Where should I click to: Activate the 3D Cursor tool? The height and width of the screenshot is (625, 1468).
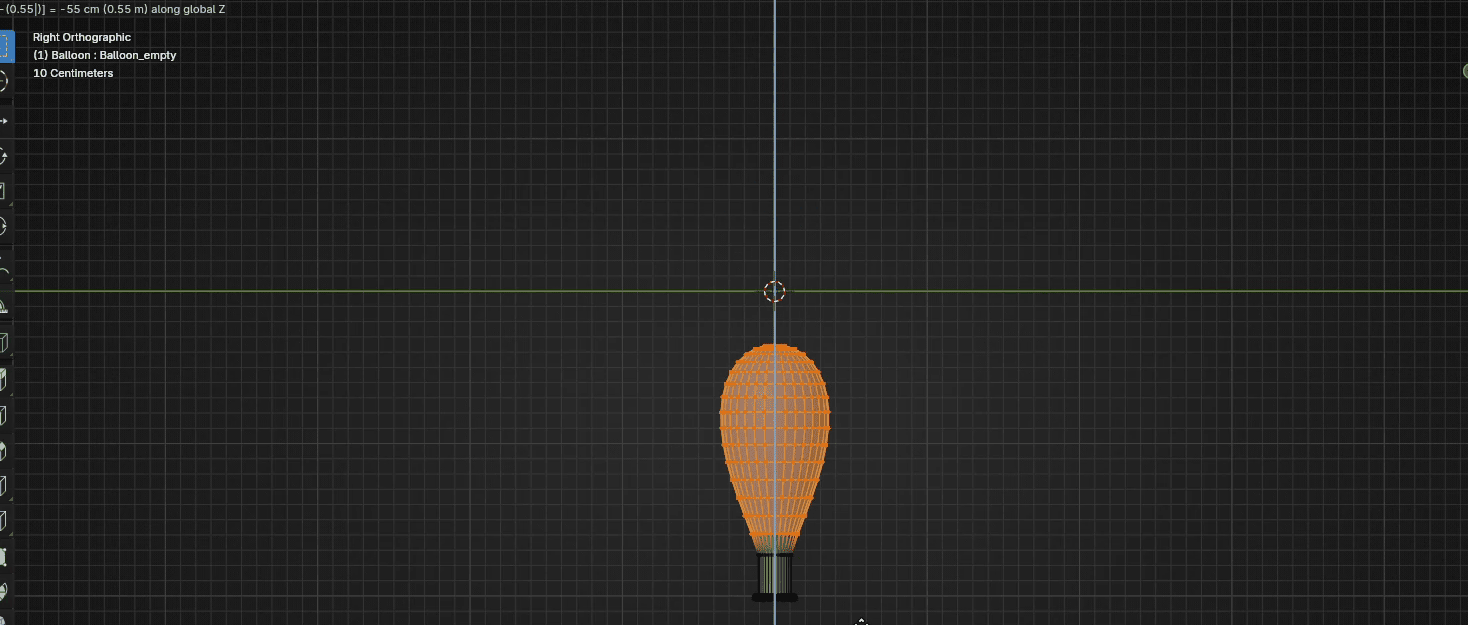5,82
